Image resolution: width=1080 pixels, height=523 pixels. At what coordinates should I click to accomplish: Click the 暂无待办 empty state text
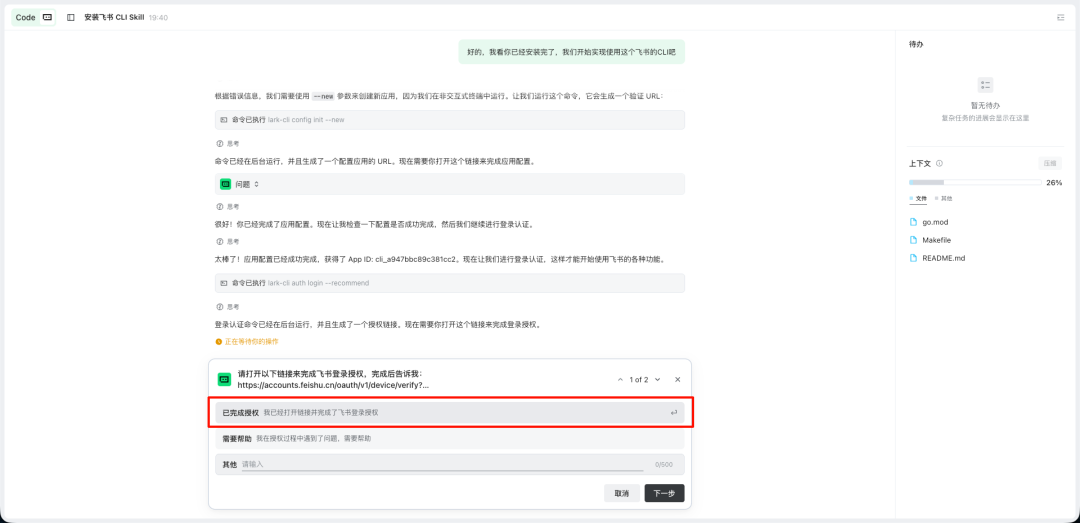[985, 106]
